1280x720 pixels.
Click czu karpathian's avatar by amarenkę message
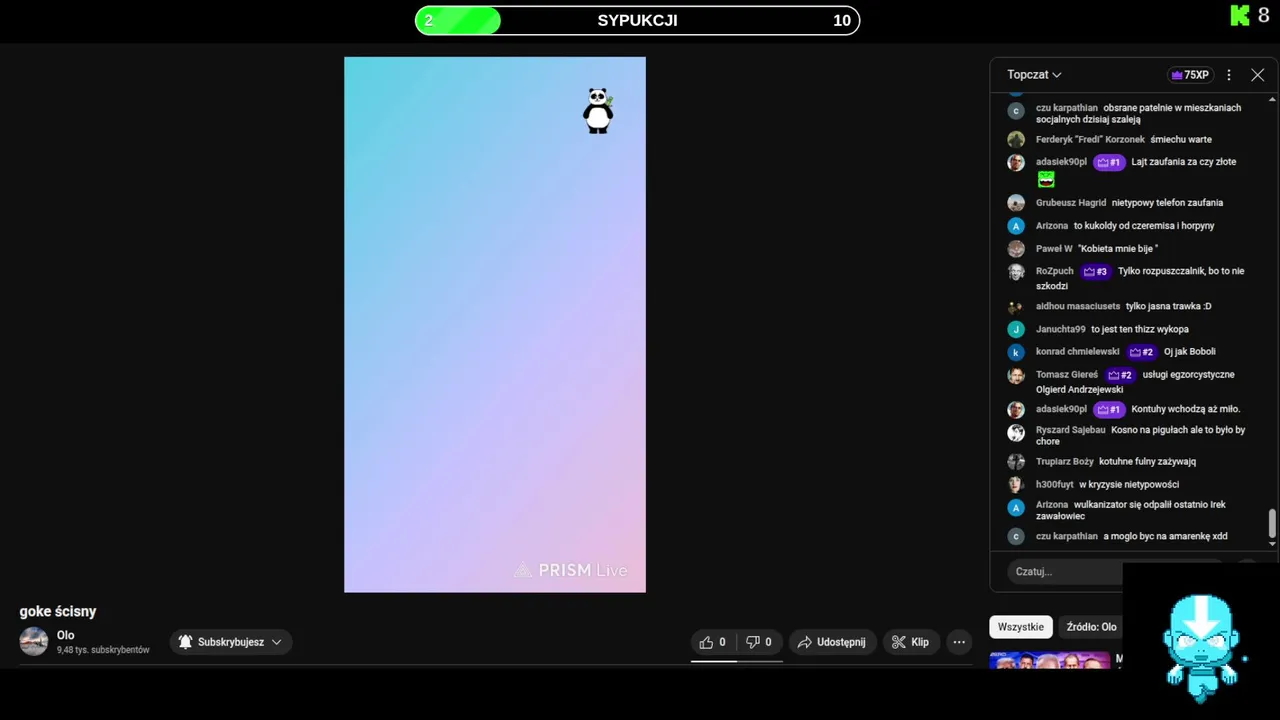[x=1016, y=536]
